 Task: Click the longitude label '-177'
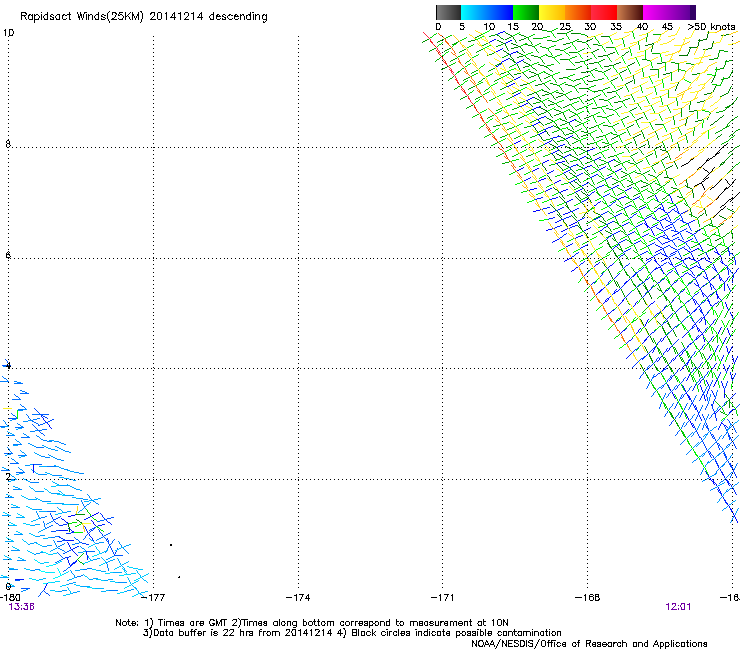point(153,597)
